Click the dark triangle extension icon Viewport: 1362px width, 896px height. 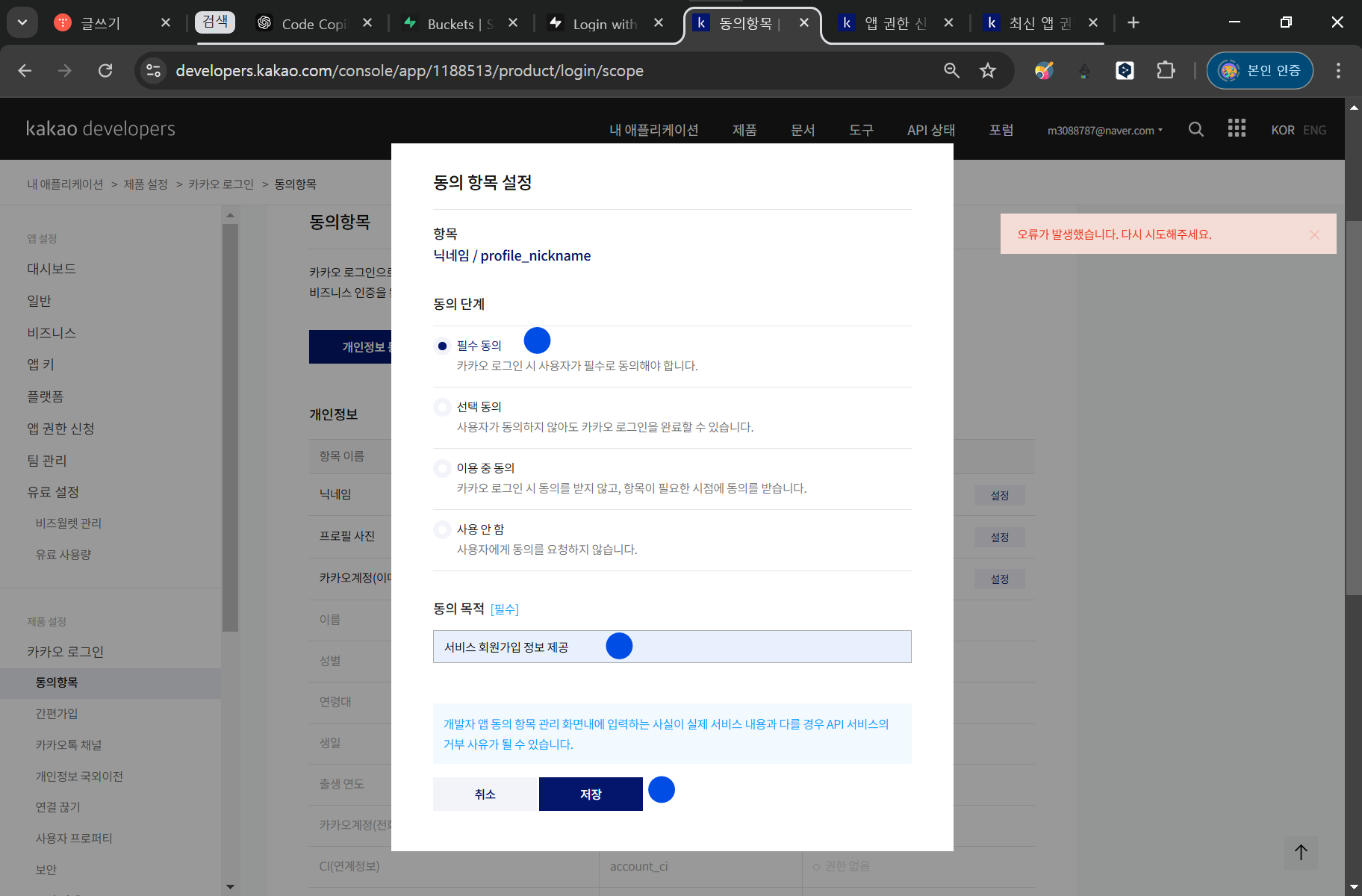coord(1084,71)
